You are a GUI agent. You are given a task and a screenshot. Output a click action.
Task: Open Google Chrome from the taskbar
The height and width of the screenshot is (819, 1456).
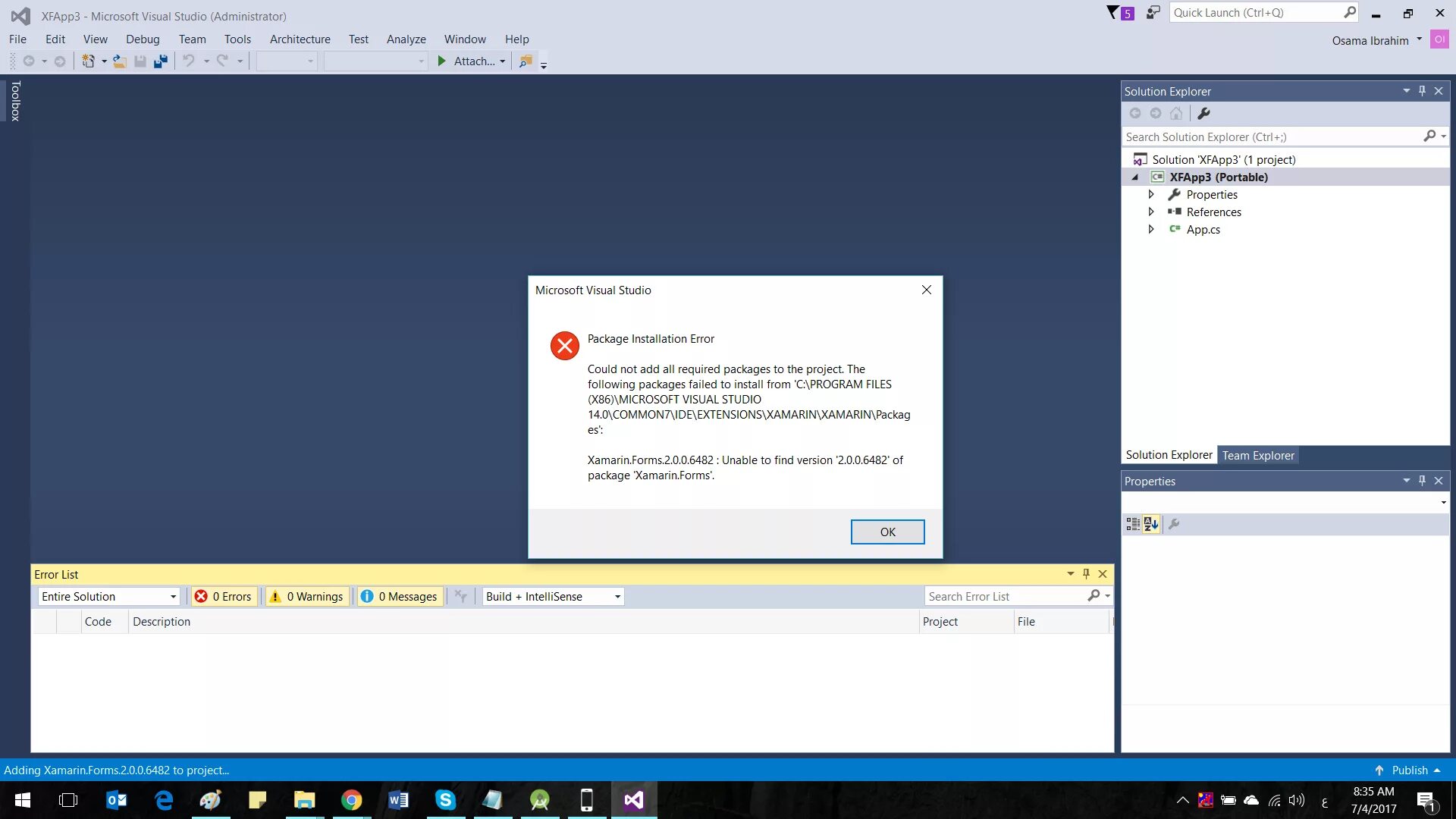click(x=351, y=800)
